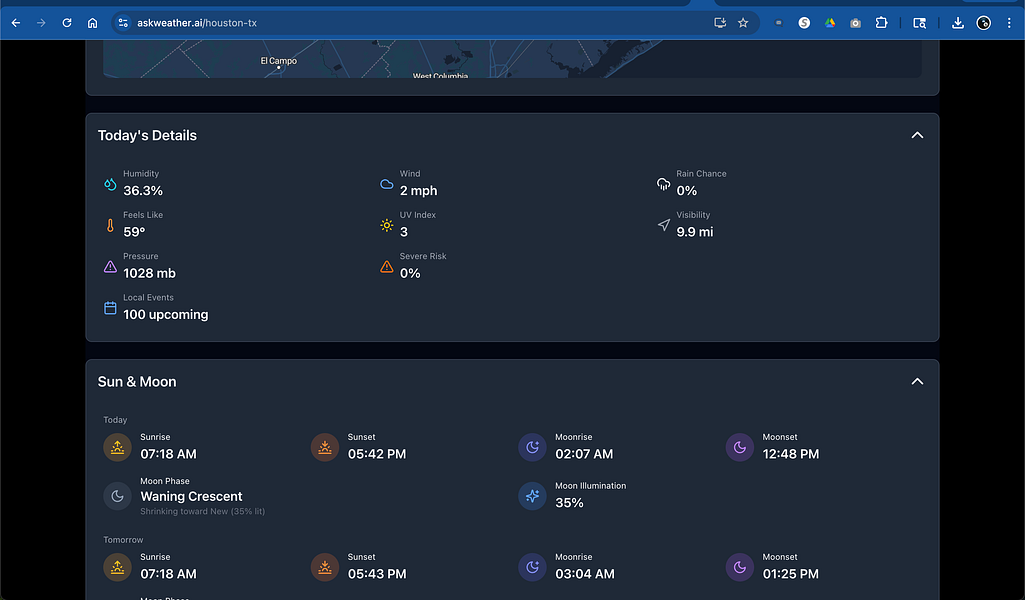Click the Humidity droplet icon
Screen dimensions: 1025x600
(x=110, y=184)
